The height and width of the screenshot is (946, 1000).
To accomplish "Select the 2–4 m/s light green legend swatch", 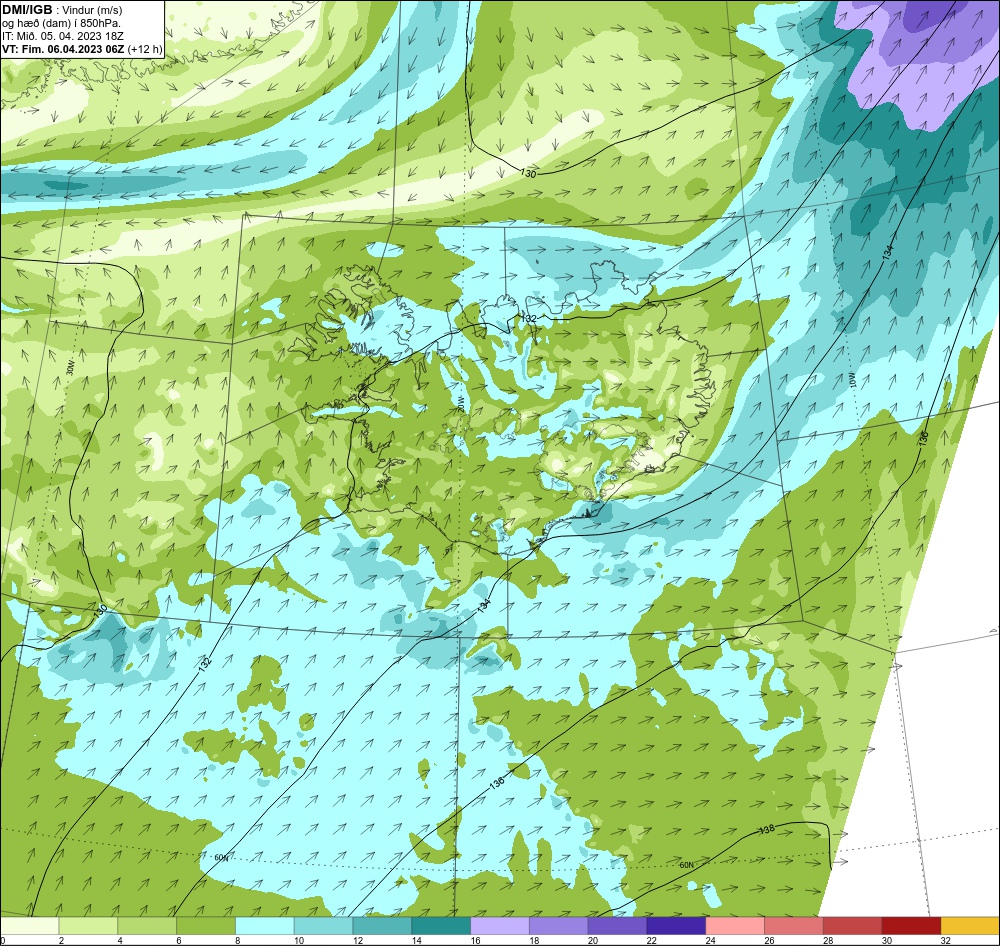I will pos(88,926).
